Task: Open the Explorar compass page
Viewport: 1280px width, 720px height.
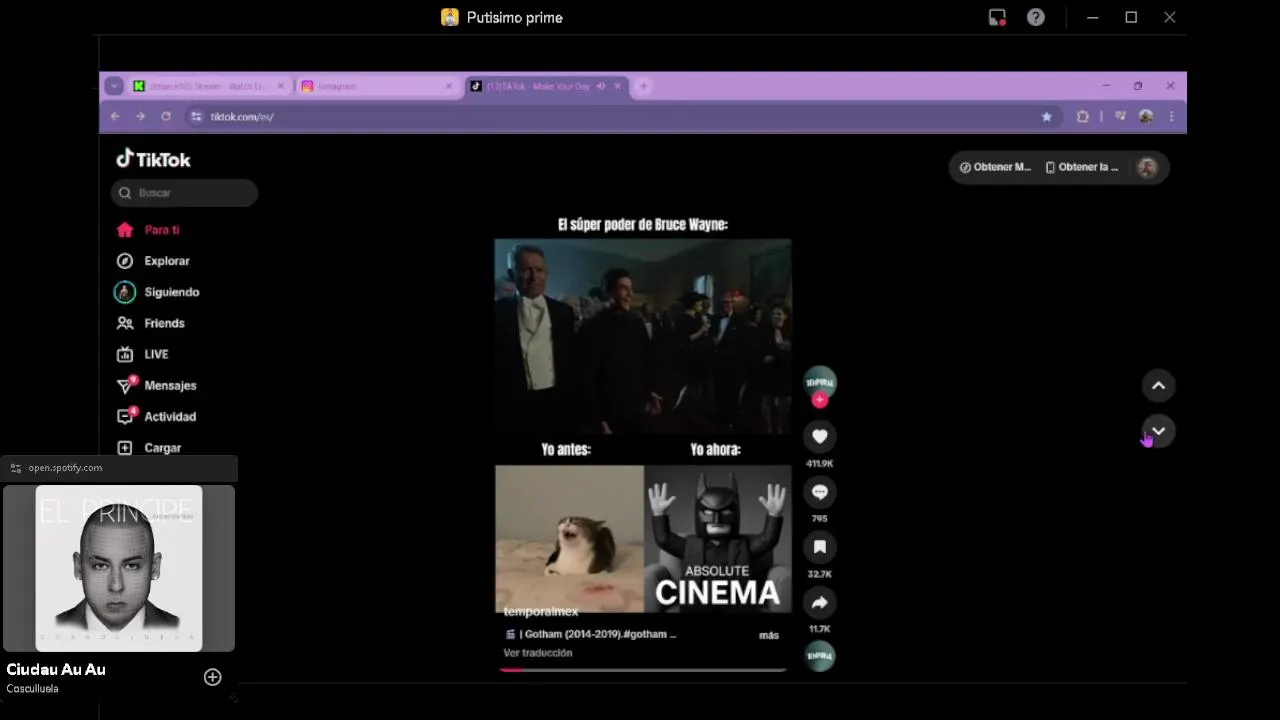Action: tap(153, 261)
